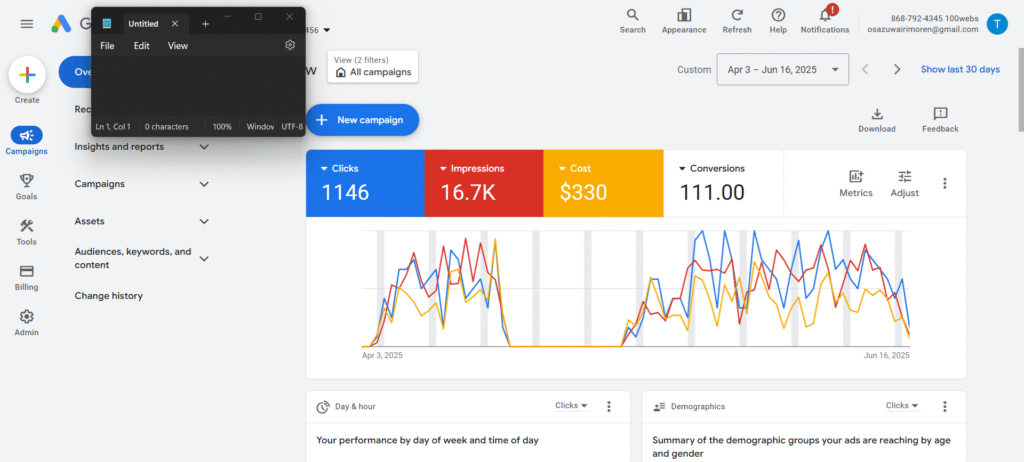Click the New campaign button

point(361,120)
